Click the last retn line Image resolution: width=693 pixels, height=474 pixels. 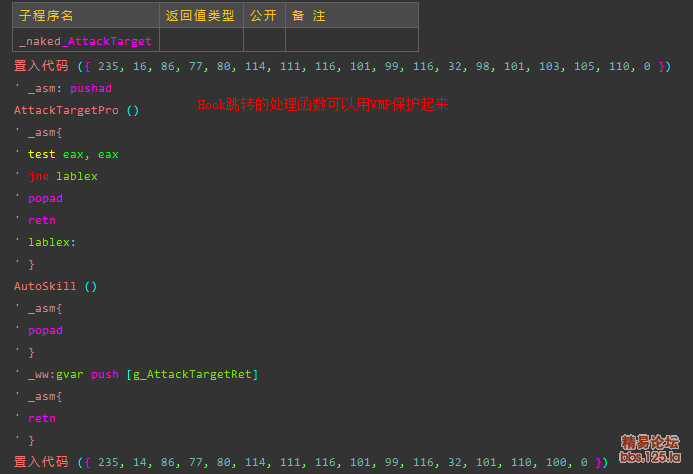click(42, 418)
